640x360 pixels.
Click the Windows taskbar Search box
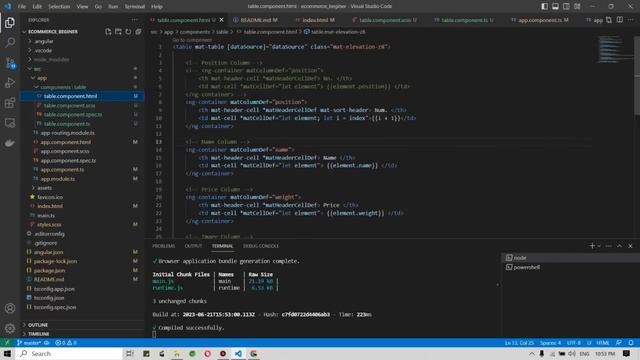tap(69, 353)
